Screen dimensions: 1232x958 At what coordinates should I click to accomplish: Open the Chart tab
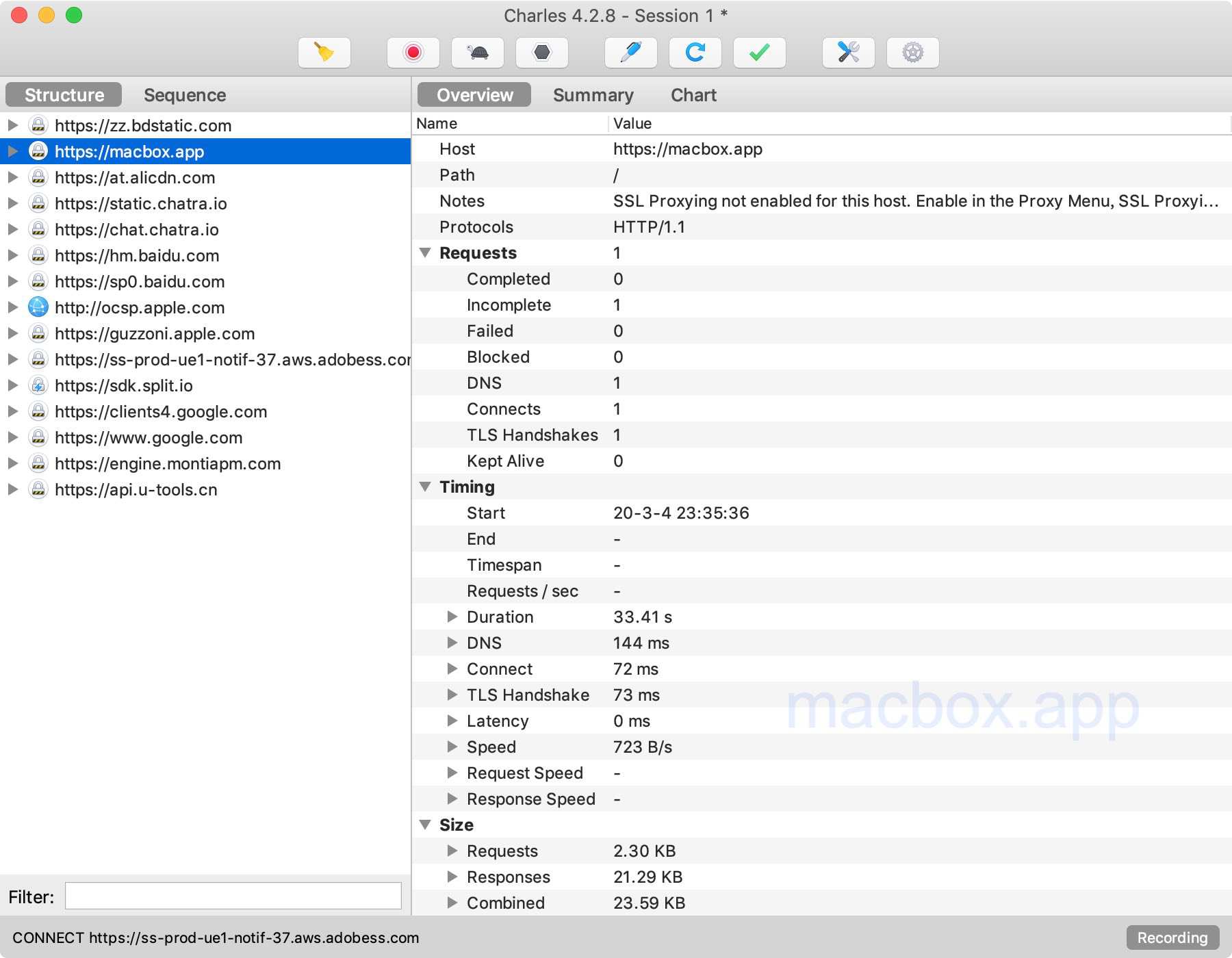point(693,95)
